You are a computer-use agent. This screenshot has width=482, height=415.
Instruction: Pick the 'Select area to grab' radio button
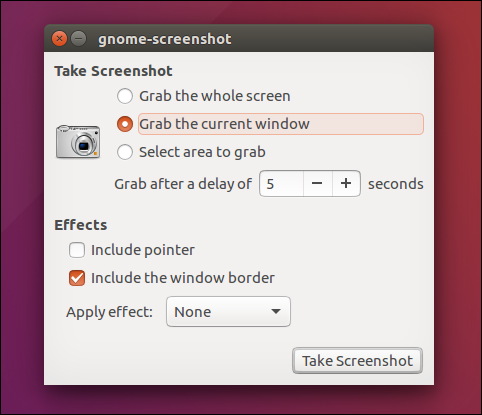coord(125,152)
